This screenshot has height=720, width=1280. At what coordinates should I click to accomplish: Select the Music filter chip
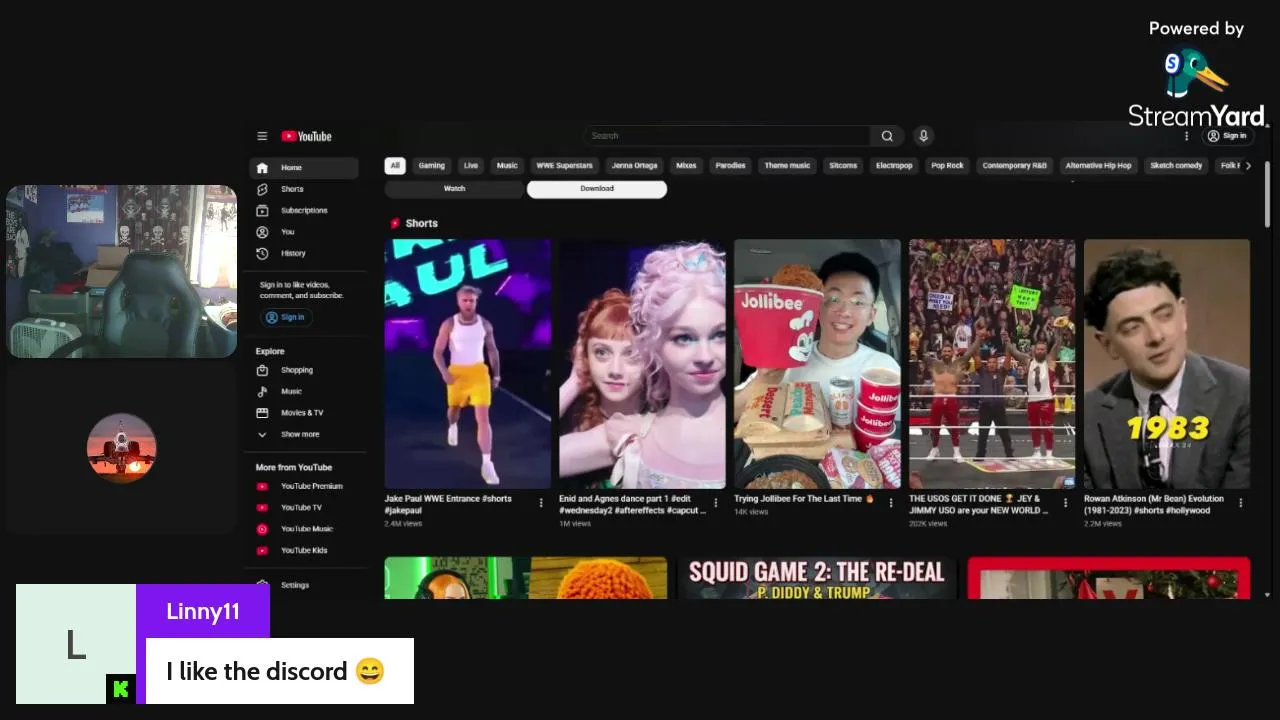click(x=507, y=166)
